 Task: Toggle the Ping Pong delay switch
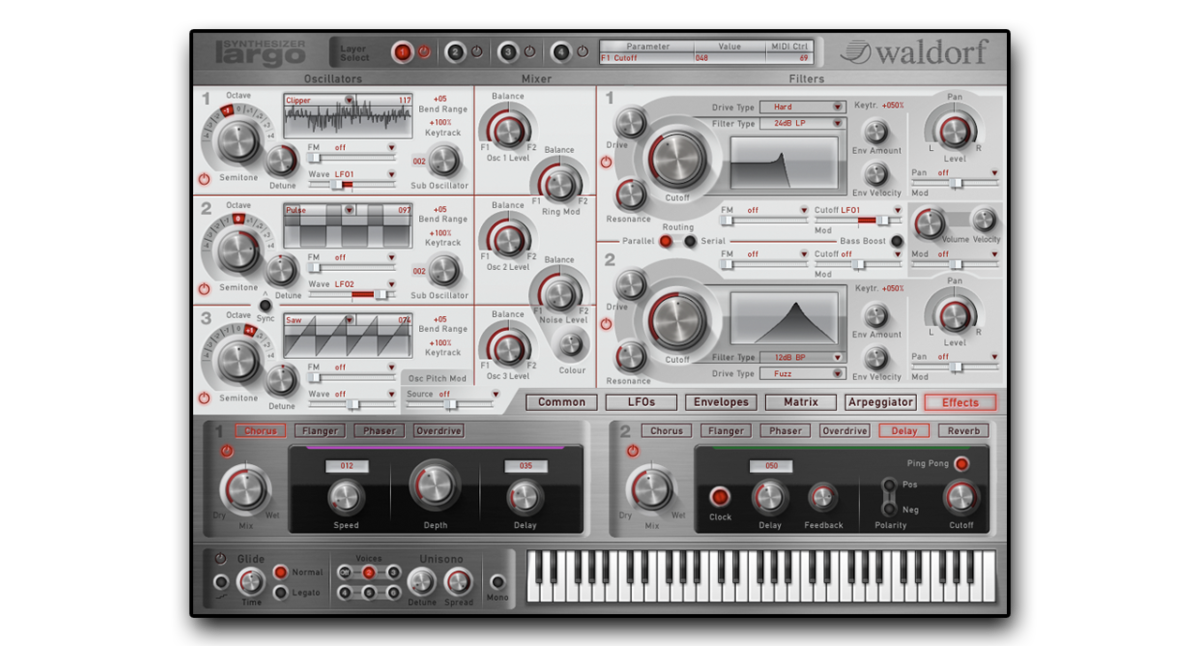(961, 464)
